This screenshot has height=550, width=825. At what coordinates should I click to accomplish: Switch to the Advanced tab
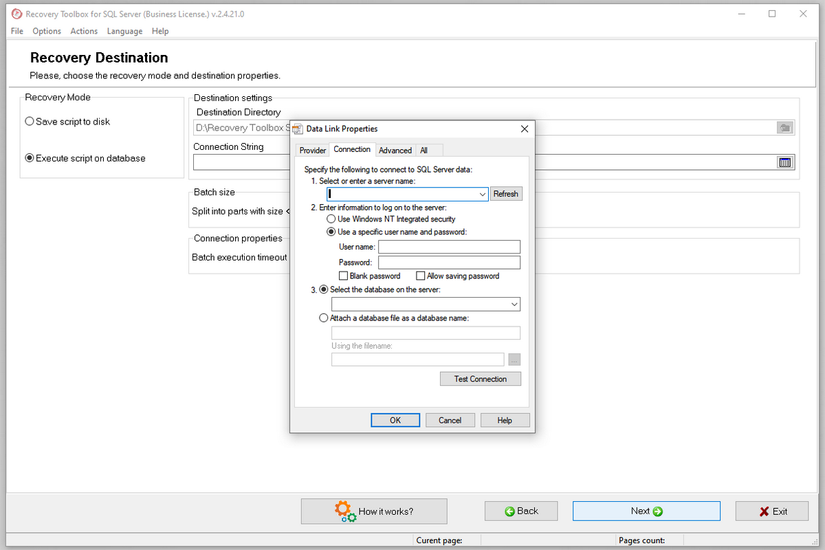(395, 151)
